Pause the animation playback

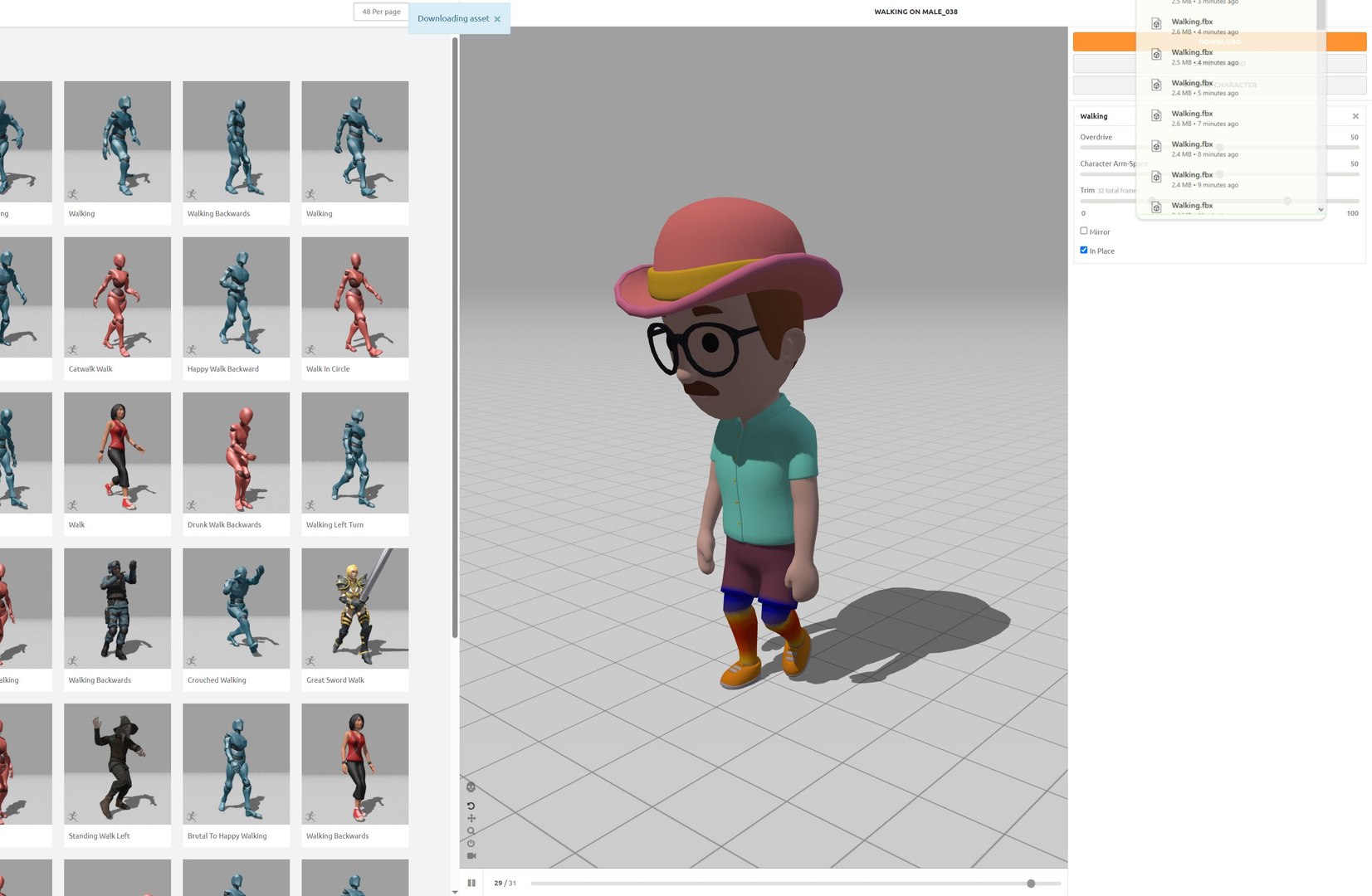tap(471, 883)
